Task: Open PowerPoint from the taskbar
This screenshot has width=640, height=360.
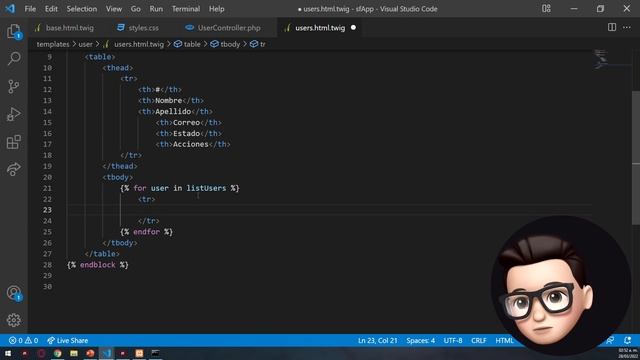Action: tap(90, 353)
